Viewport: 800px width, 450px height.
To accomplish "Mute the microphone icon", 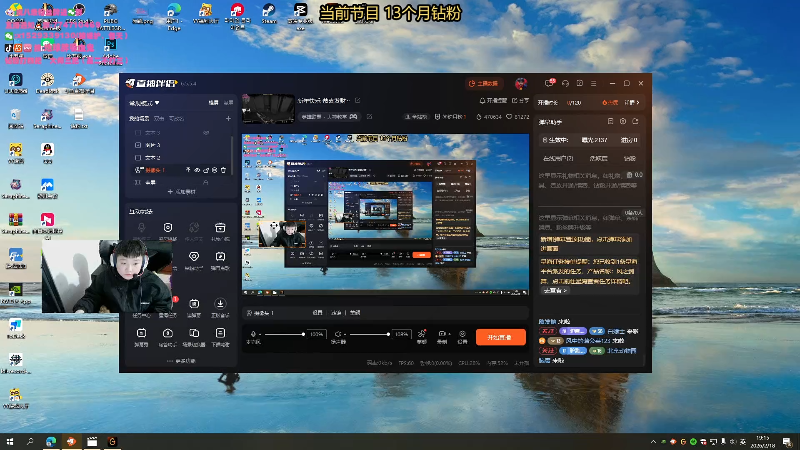I will [x=253, y=334].
